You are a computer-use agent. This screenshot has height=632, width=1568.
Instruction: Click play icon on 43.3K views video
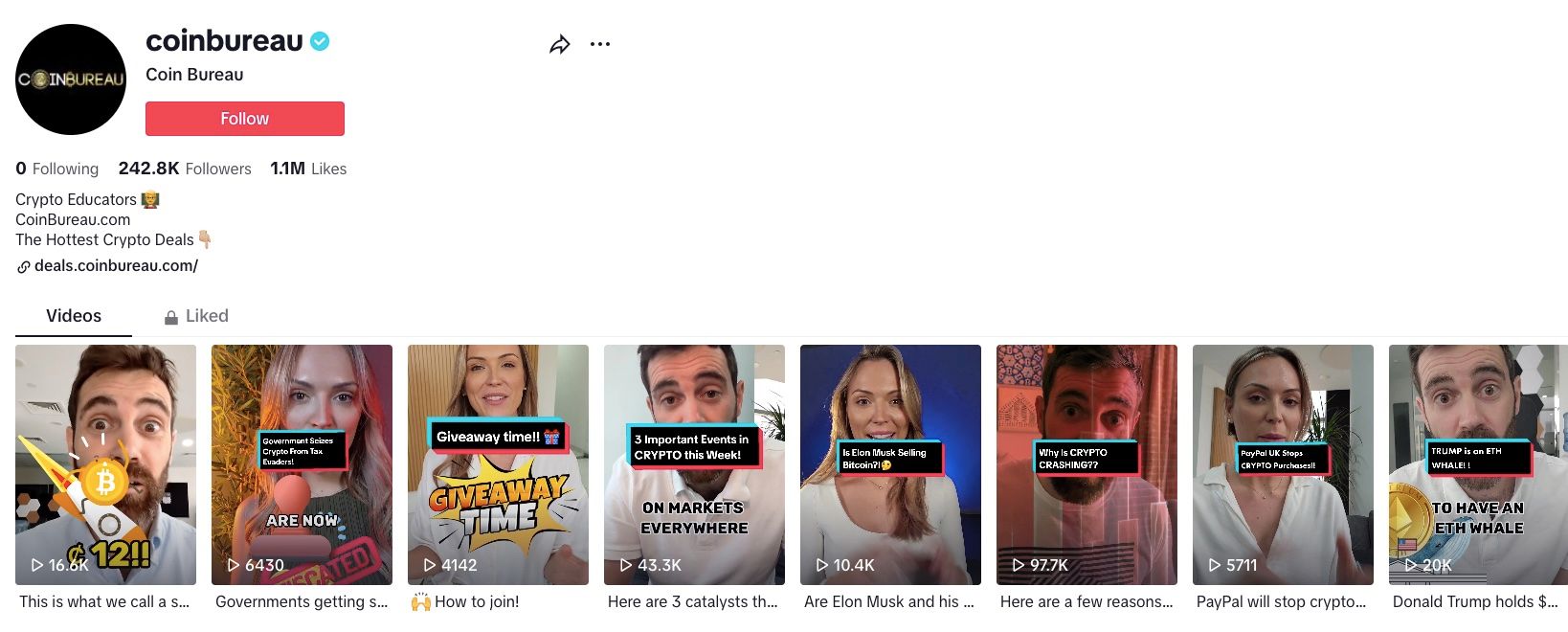(x=625, y=565)
